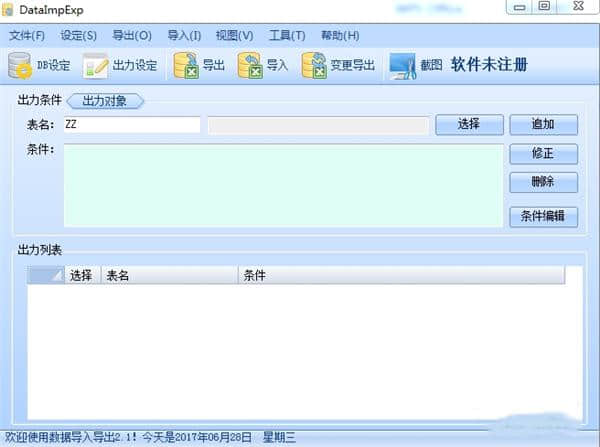Click the 条件 column header in output list
The width and height of the screenshot is (600, 447).
click(401, 275)
